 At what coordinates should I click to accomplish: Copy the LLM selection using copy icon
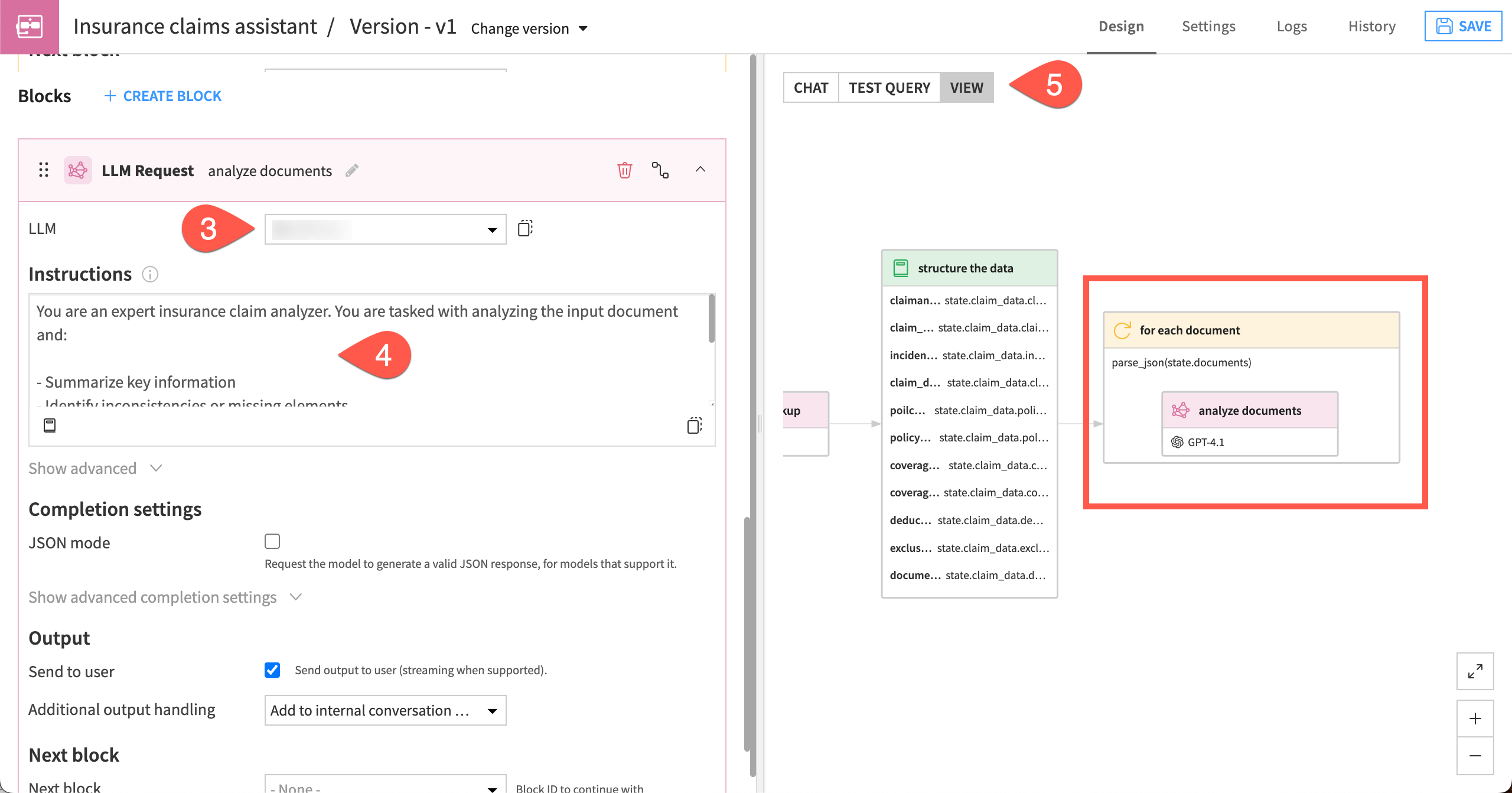(525, 229)
